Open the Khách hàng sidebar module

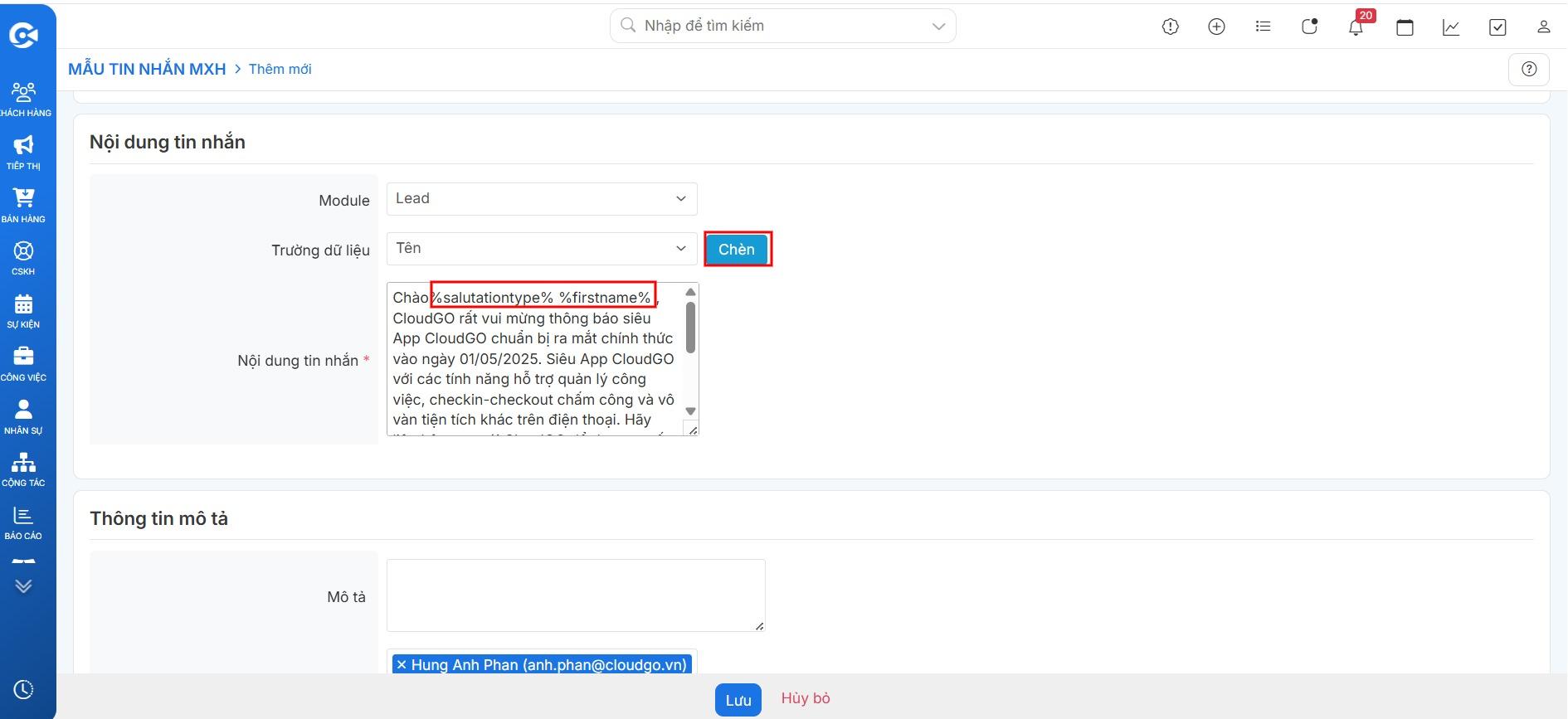tap(24, 100)
